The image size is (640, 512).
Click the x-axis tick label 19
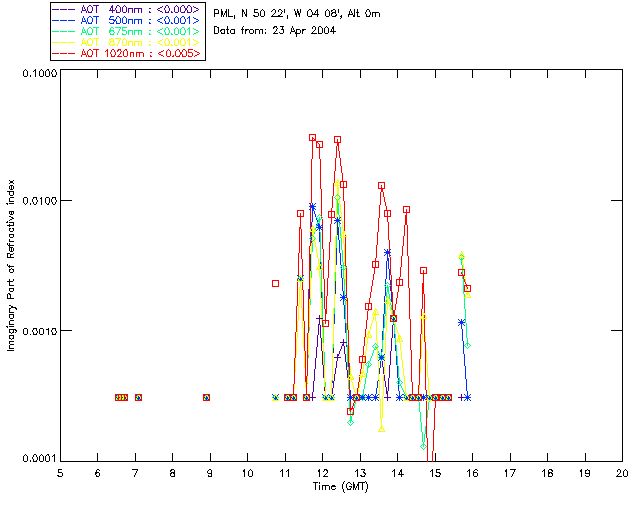point(585,473)
